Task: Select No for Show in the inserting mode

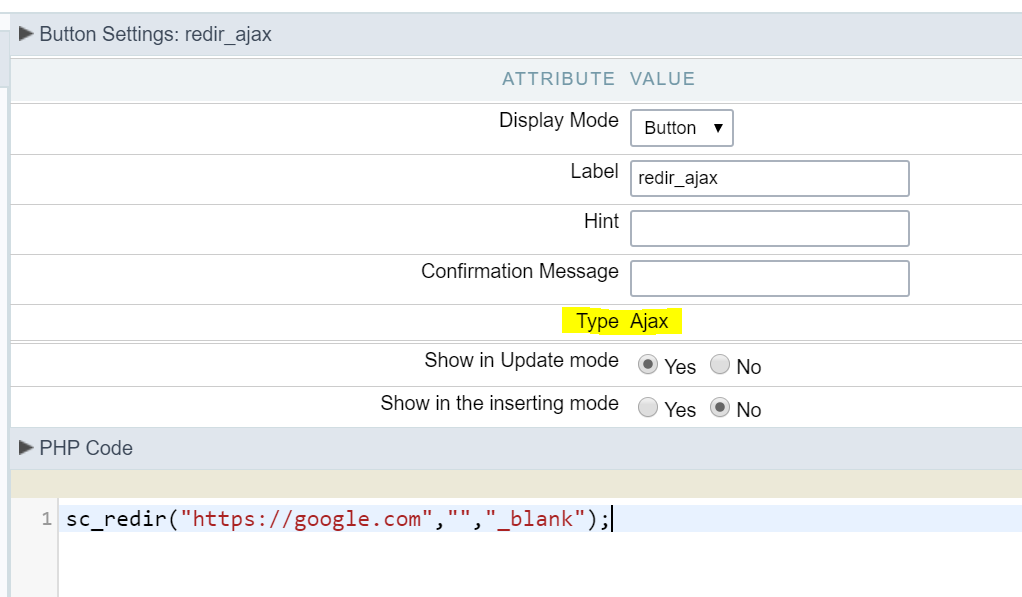Action: (x=720, y=407)
